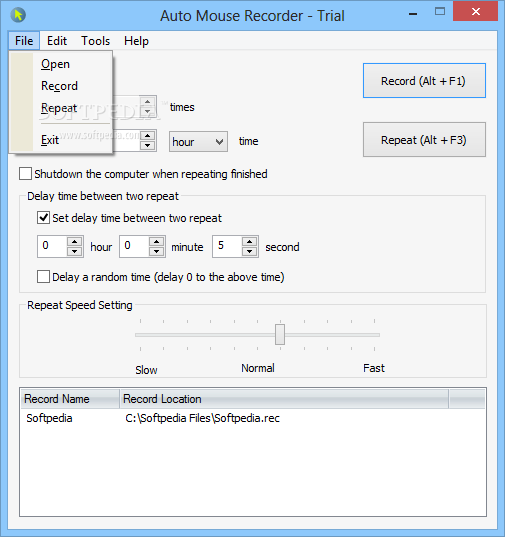Click the Auto Mouse Recorder app icon
Viewport: 505px width, 537px height.
(18, 15)
